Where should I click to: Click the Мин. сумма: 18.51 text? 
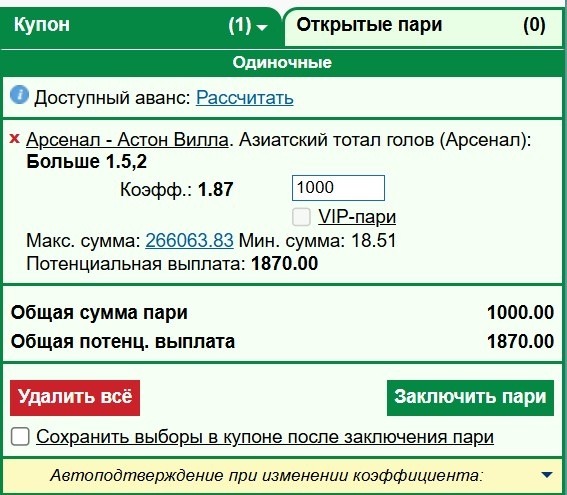(317, 240)
